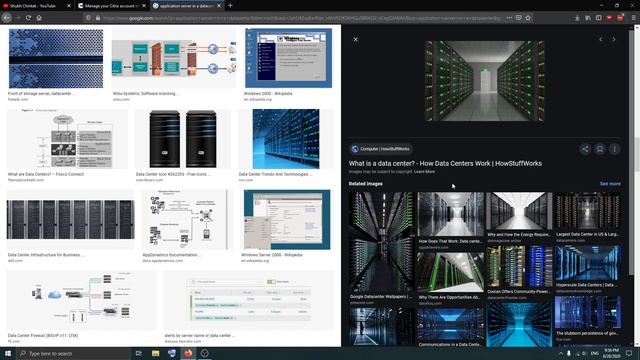Viewport: 640px width, 360px height.
Task: Open alerts by server name image
Action: point(249,300)
